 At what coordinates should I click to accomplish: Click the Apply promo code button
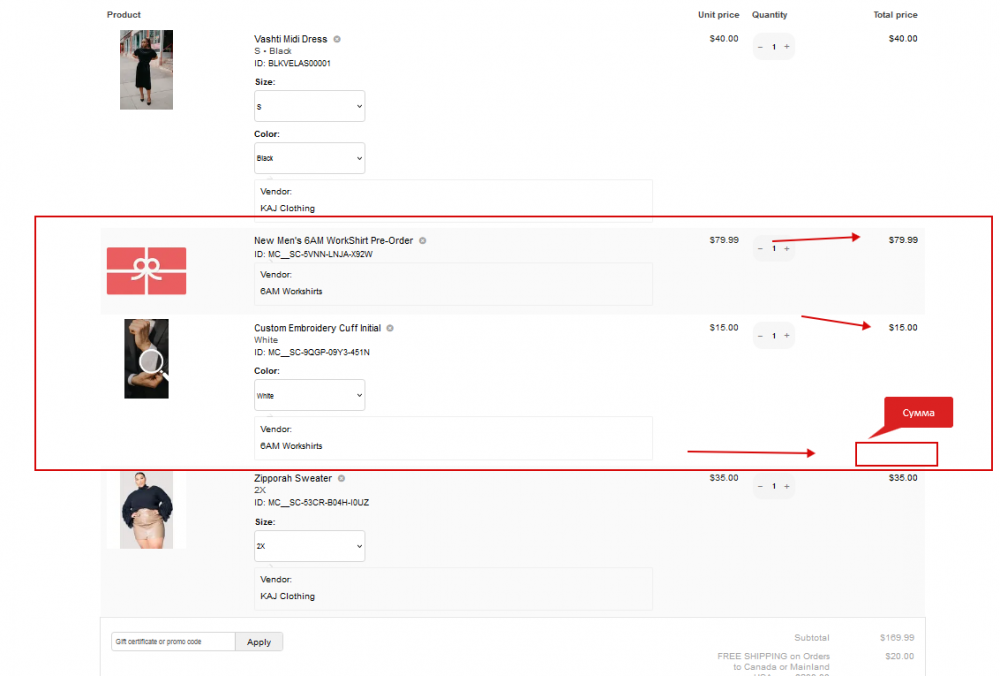pyautogui.click(x=258, y=641)
